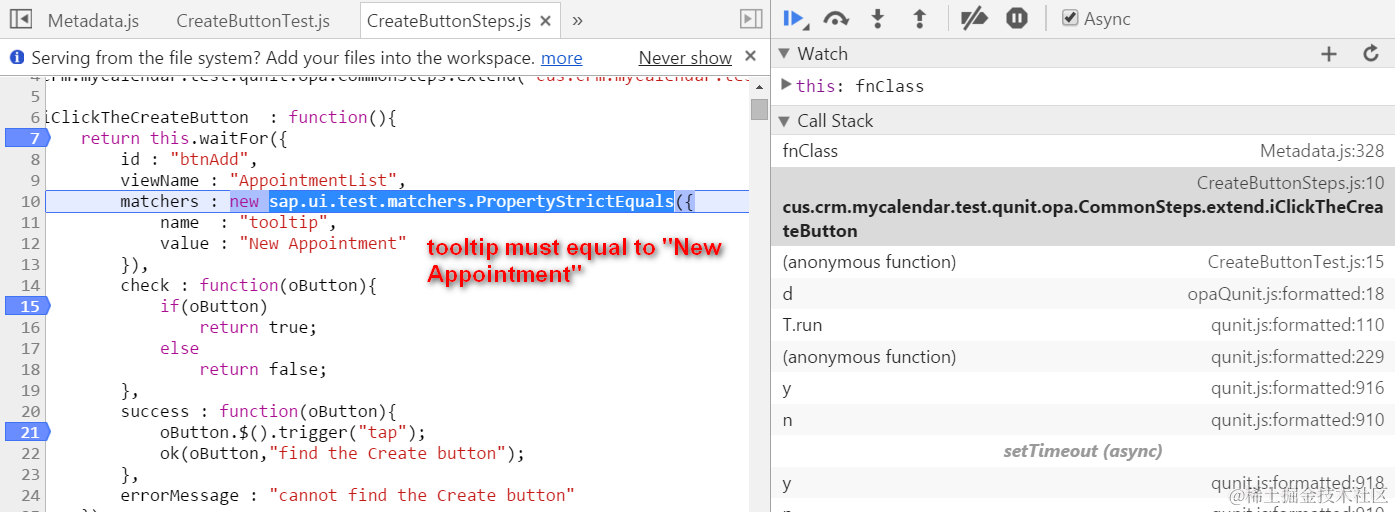Click the 'more' link in info bar
Image resolution: width=1395 pixels, height=512 pixels.
point(561,58)
